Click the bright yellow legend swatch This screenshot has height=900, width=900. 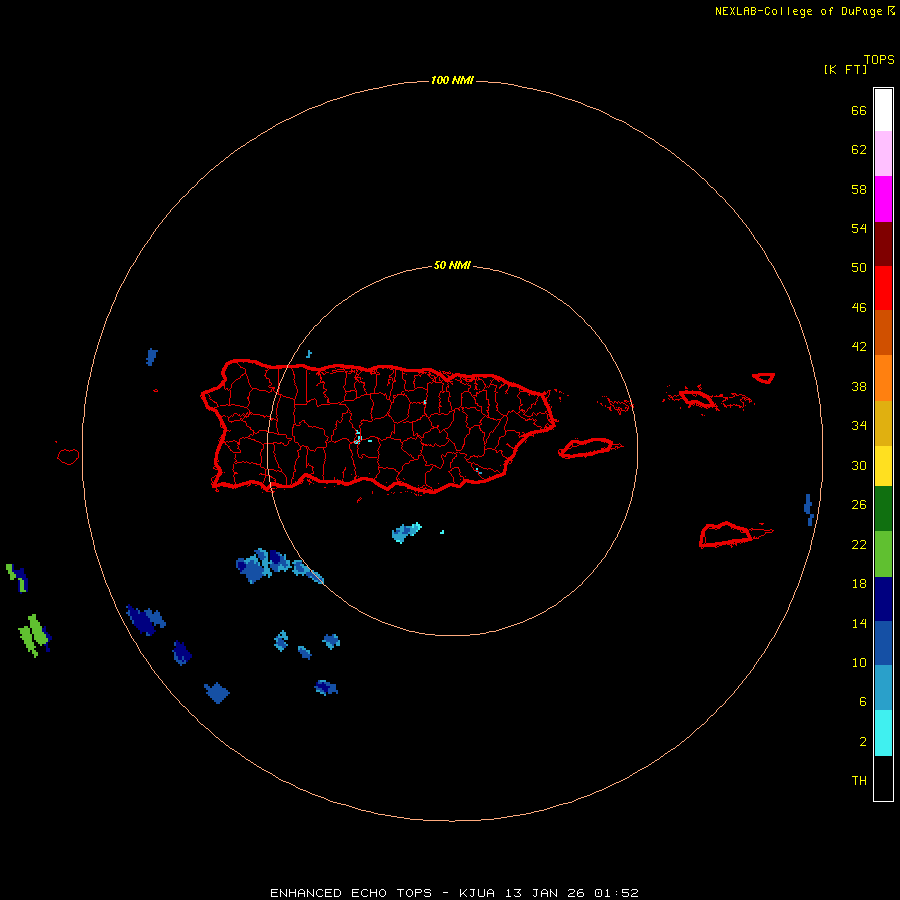pos(883,466)
